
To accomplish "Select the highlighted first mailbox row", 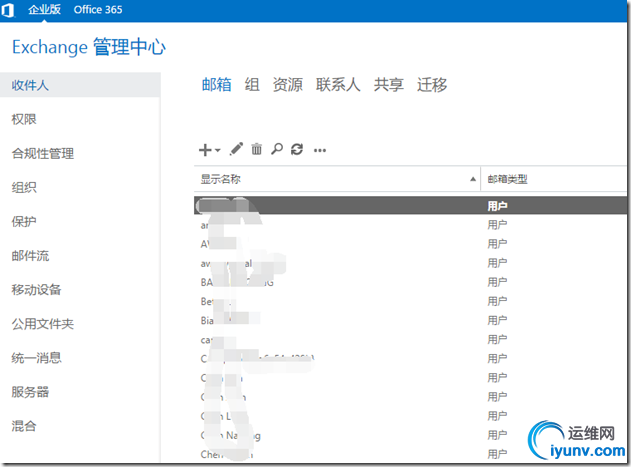I will [x=410, y=206].
